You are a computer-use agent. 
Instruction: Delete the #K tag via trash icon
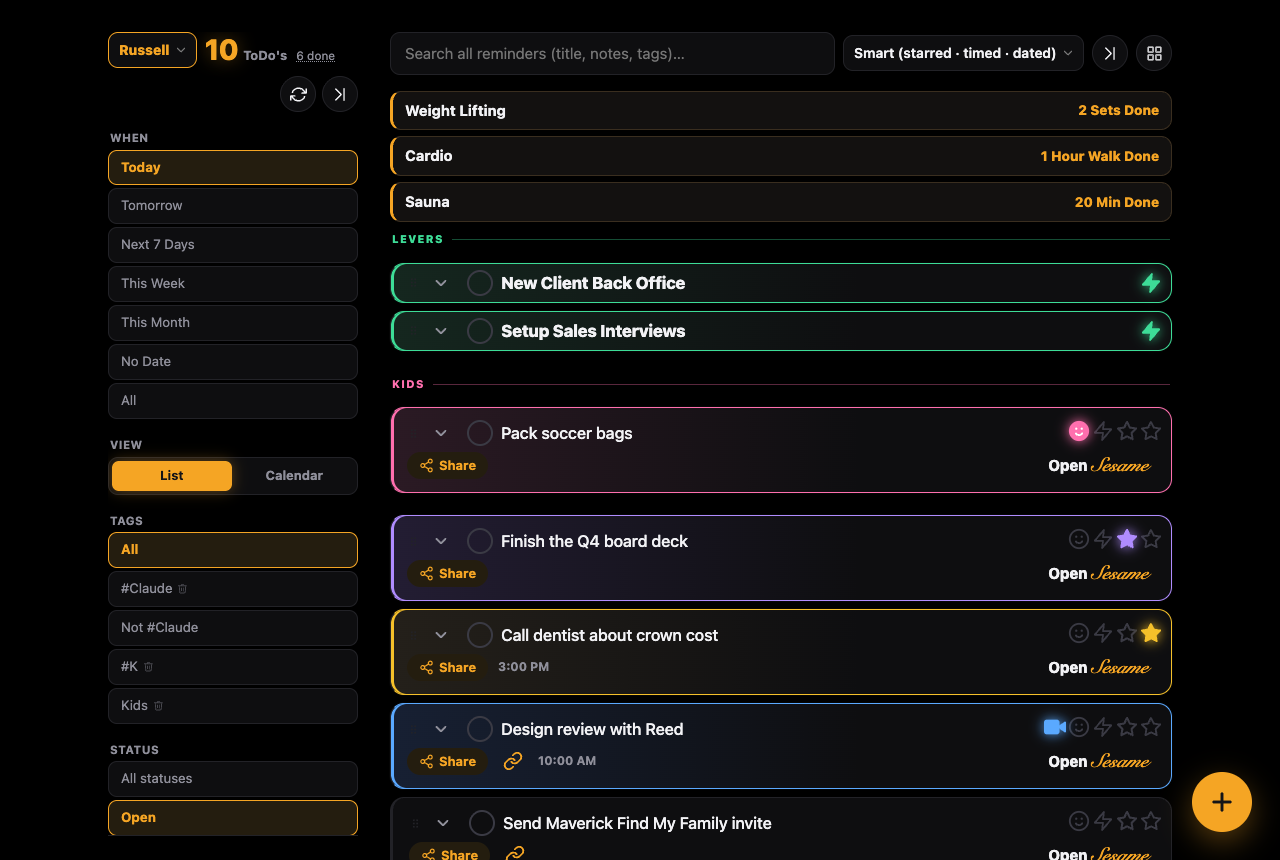[x=149, y=667]
